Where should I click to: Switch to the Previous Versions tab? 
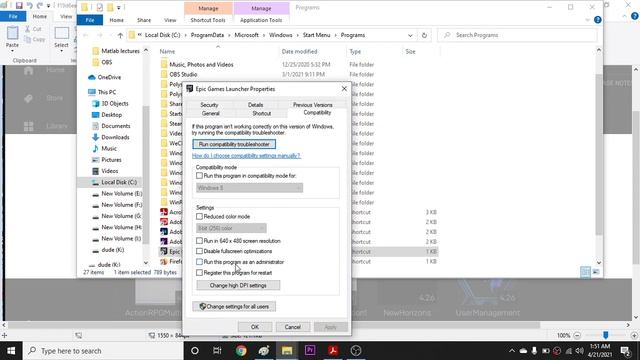coord(313,105)
